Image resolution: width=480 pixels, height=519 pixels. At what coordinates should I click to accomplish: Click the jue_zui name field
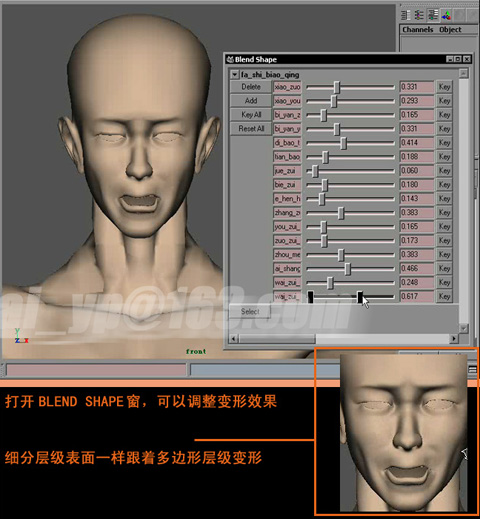pos(287,171)
